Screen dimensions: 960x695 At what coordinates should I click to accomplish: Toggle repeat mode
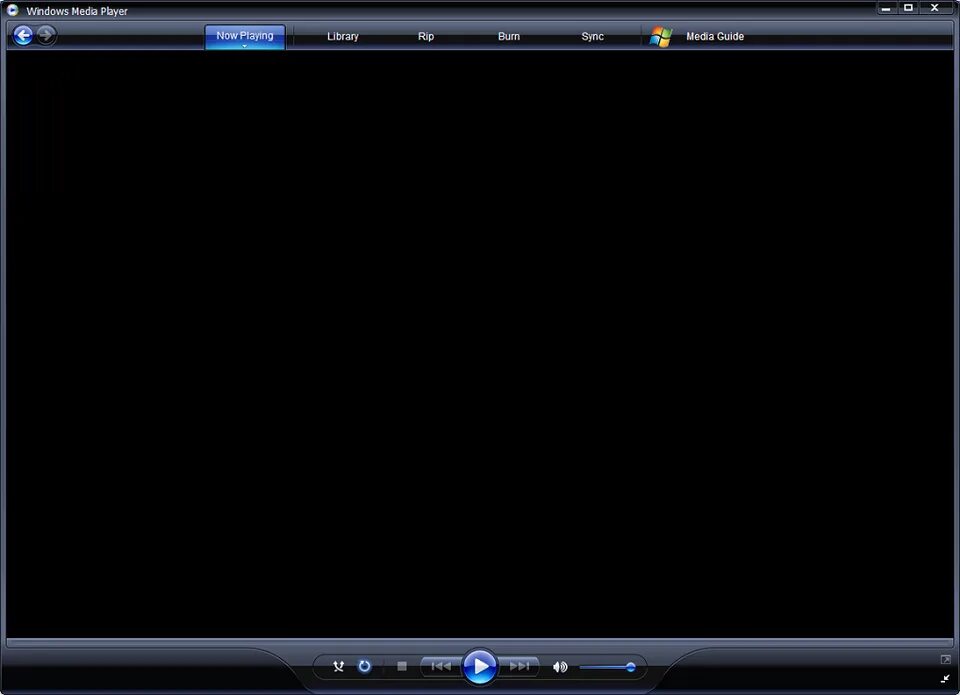tap(364, 666)
